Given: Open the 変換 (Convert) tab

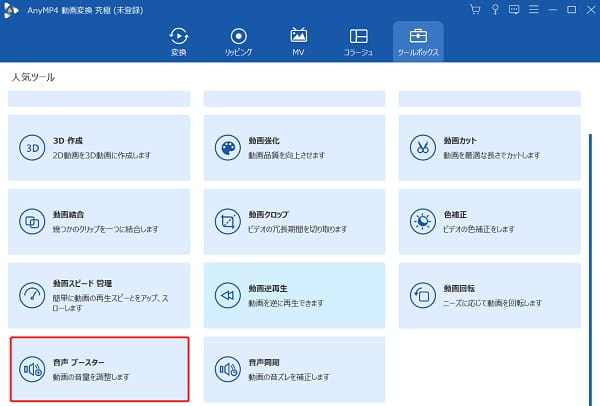Looking at the screenshot, I should click(x=179, y=42).
